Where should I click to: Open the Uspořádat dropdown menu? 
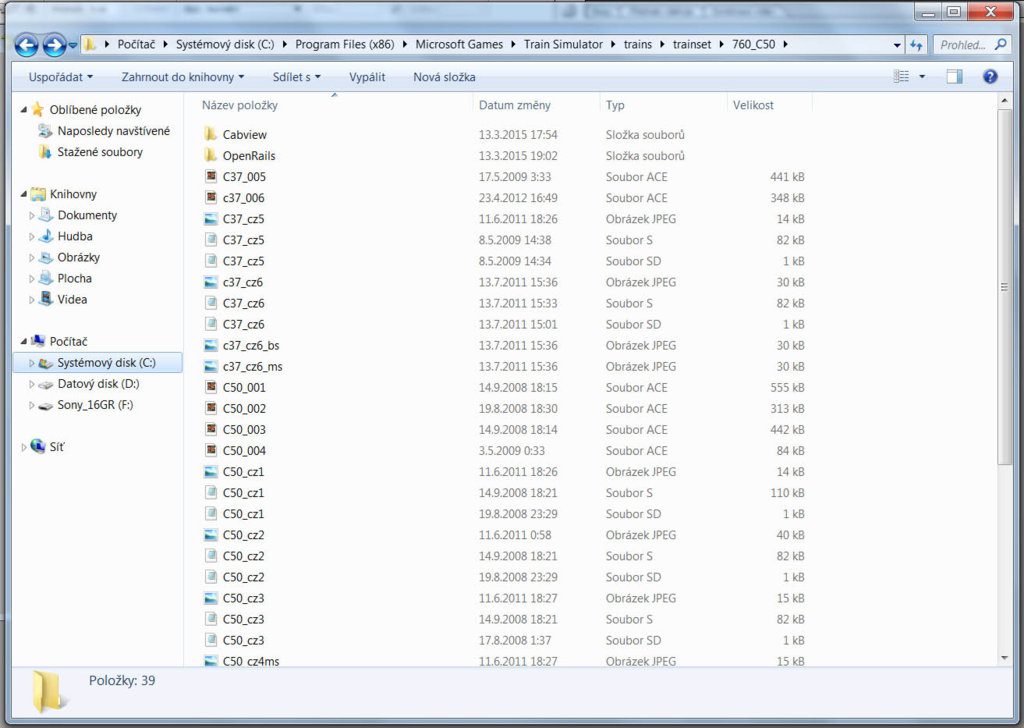click(60, 77)
